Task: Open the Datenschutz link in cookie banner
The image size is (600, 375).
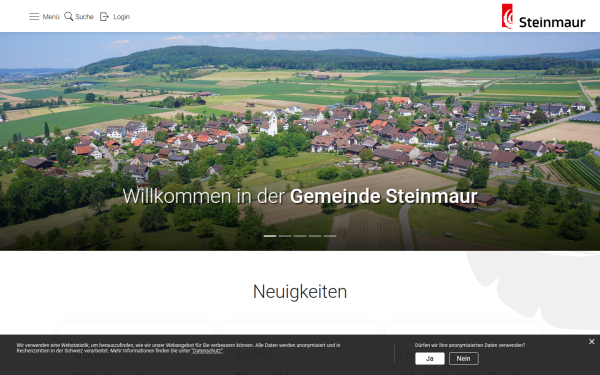Action: pos(207,351)
